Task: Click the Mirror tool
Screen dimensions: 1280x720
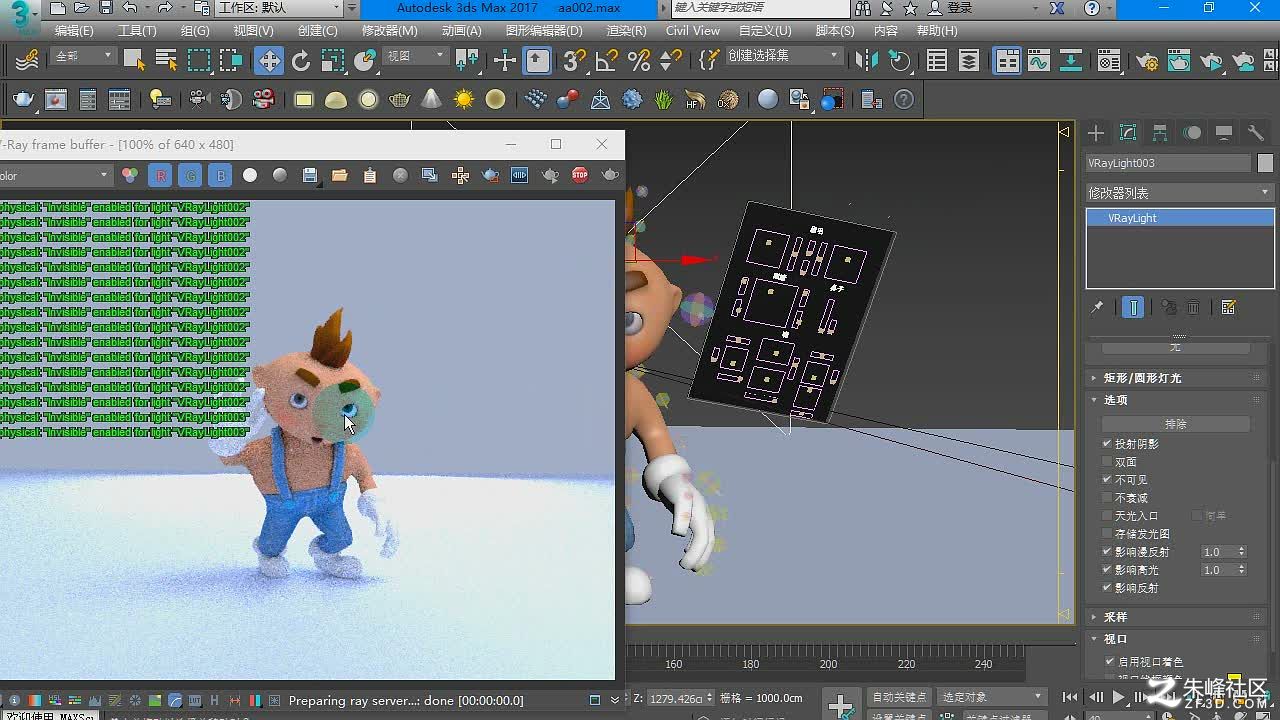Action: tap(867, 61)
